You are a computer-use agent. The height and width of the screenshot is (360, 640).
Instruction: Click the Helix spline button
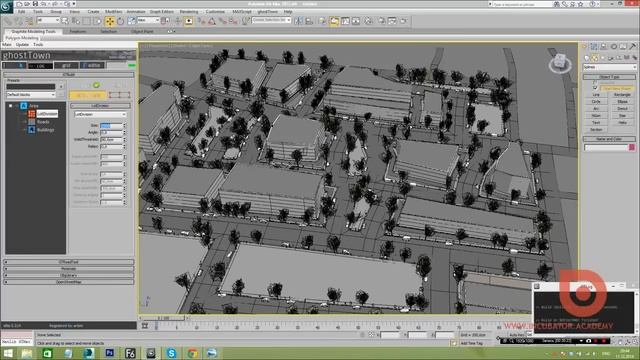(622, 122)
